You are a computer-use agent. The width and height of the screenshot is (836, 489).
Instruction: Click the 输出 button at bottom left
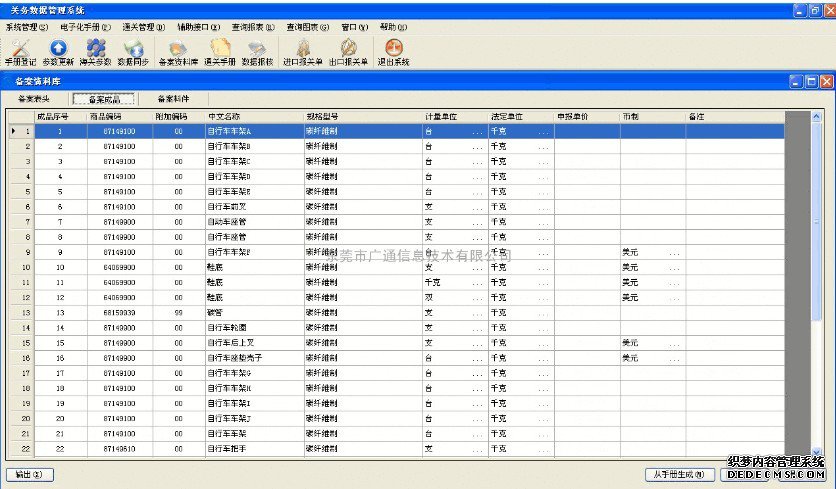tap(29, 474)
